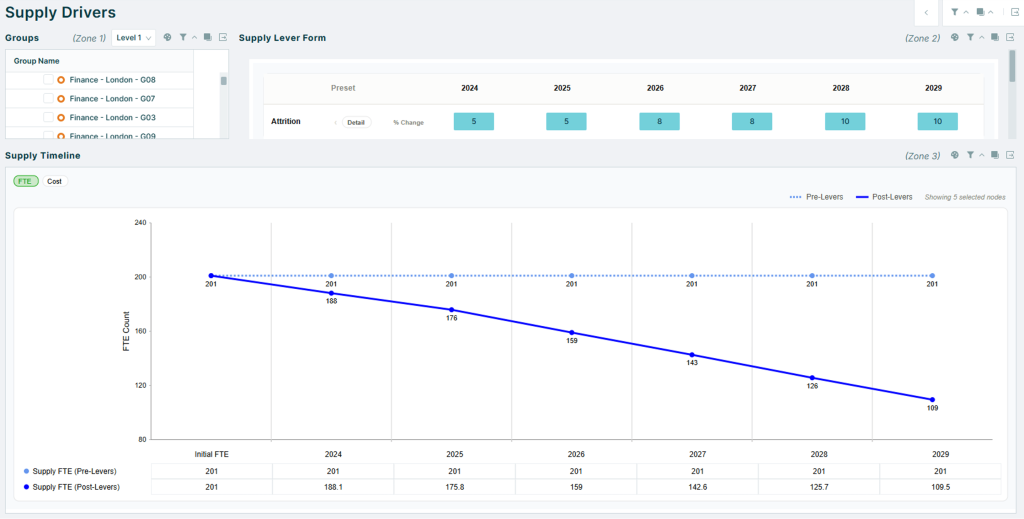Toggle Post-Levers series in chart legend
This screenshot has width=1024, height=519.
[884, 197]
